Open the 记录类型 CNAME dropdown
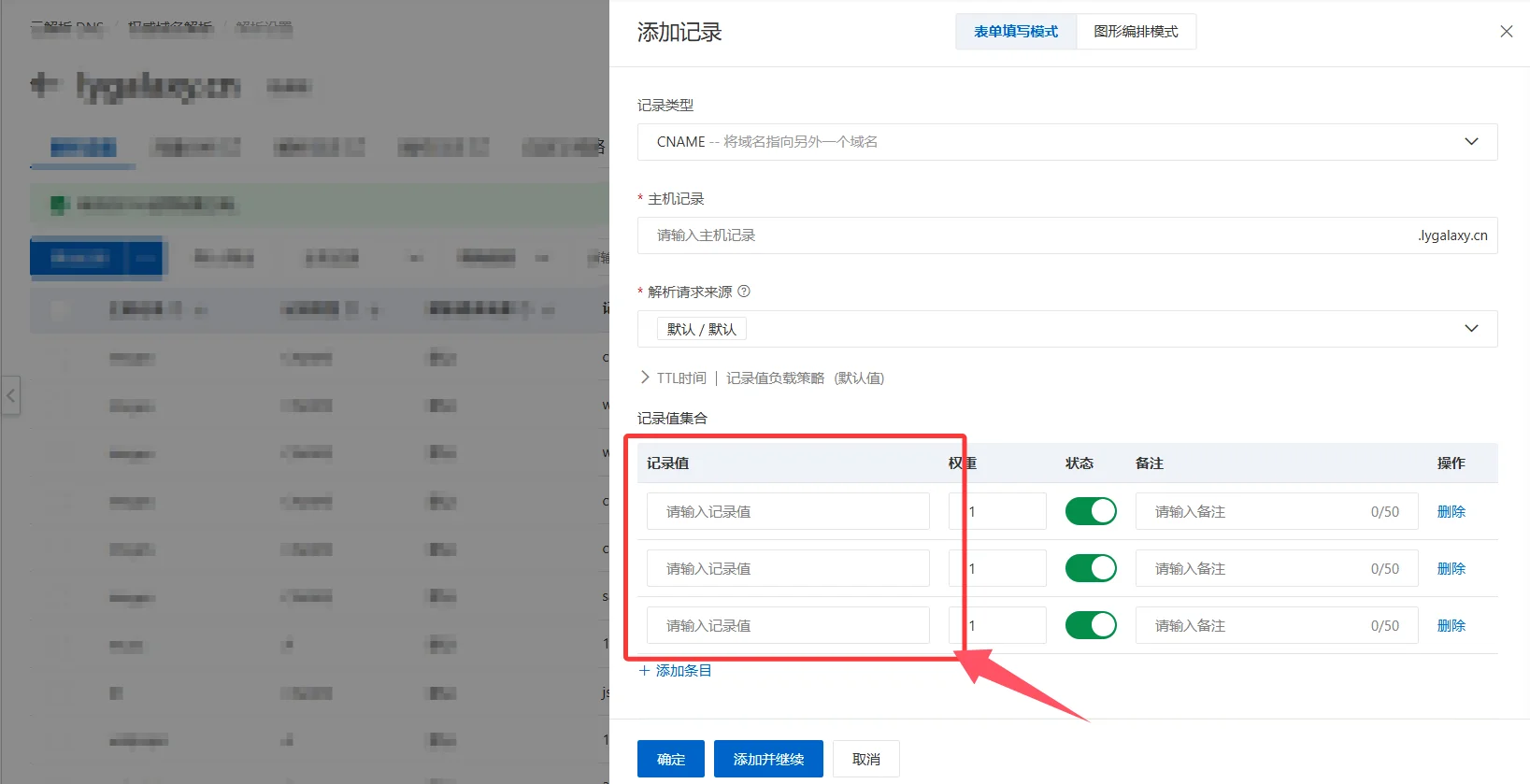Viewport: 1530px width, 784px height. (1067, 142)
